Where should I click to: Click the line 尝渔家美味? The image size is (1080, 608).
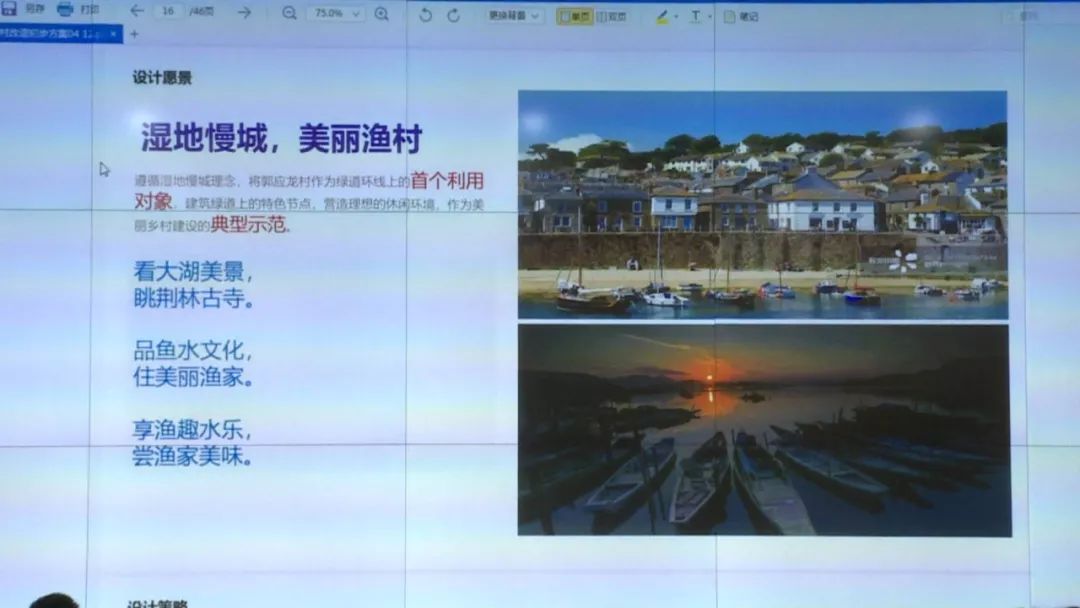(x=192, y=456)
